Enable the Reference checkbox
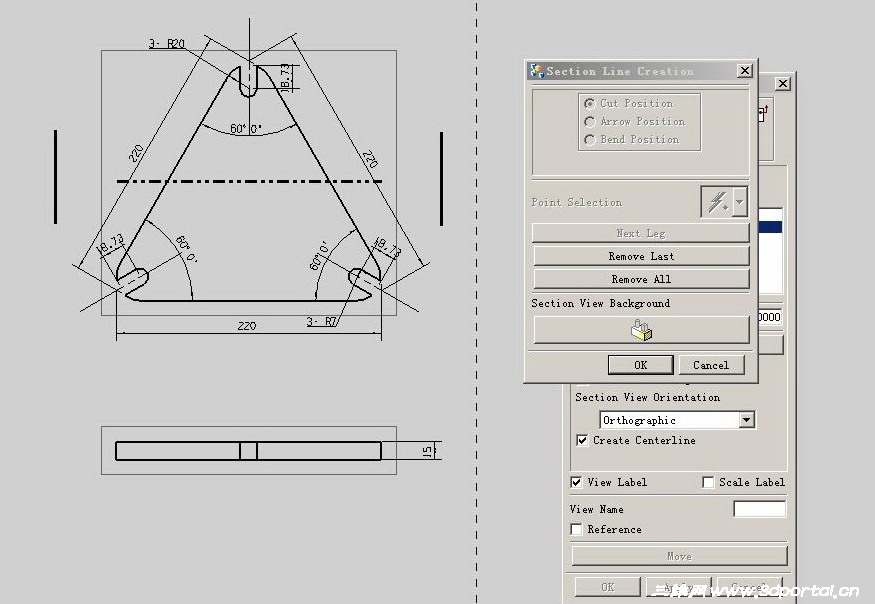 pos(576,529)
